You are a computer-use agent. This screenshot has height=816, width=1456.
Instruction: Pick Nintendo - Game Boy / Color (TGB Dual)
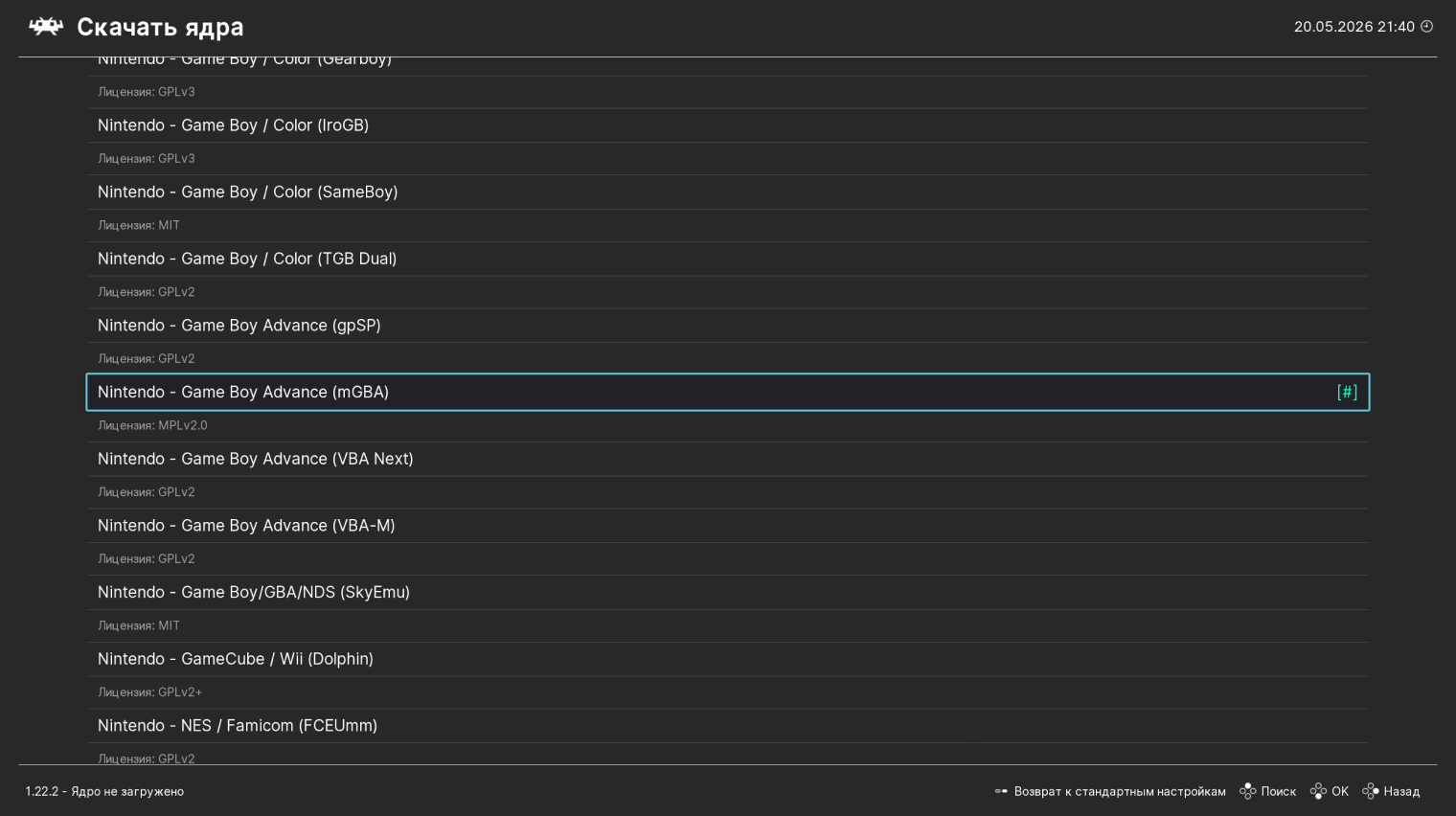pyautogui.click(x=728, y=259)
